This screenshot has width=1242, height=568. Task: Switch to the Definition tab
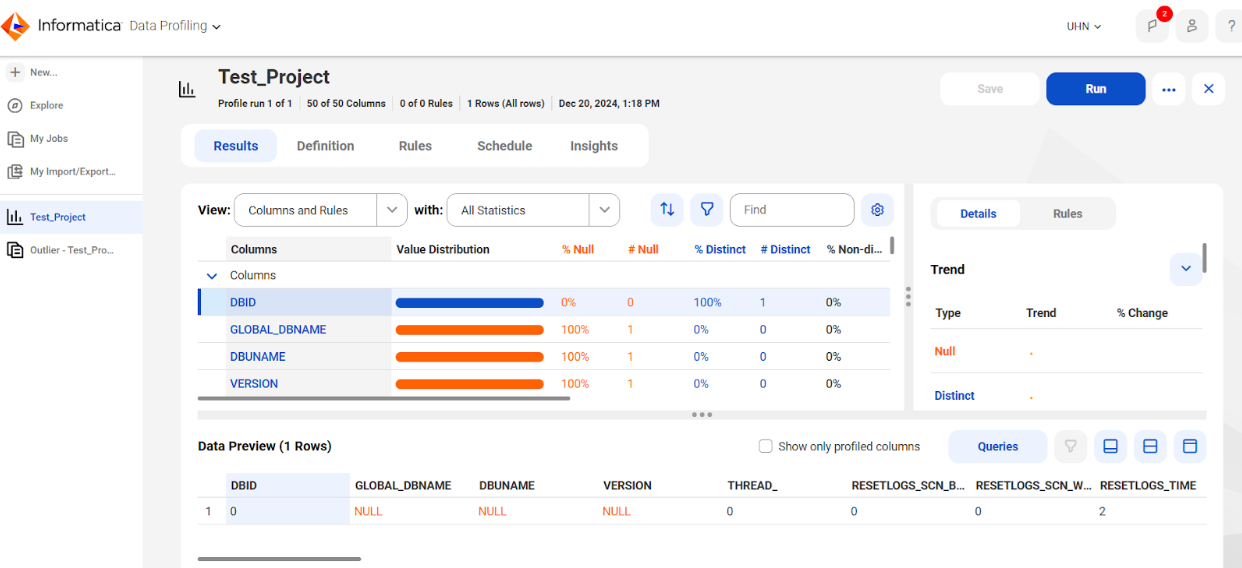point(325,146)
